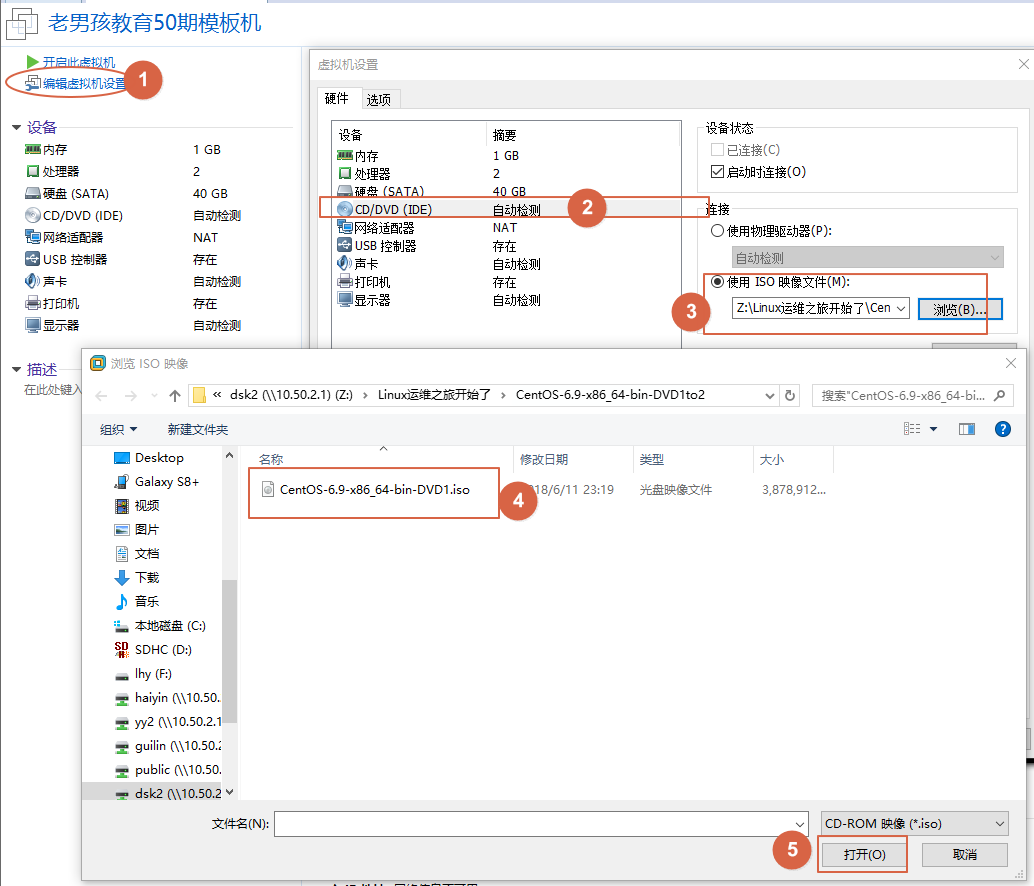
Task: Select use physical drive radio button
Action: pyautogui.click(x=717, y=231)
